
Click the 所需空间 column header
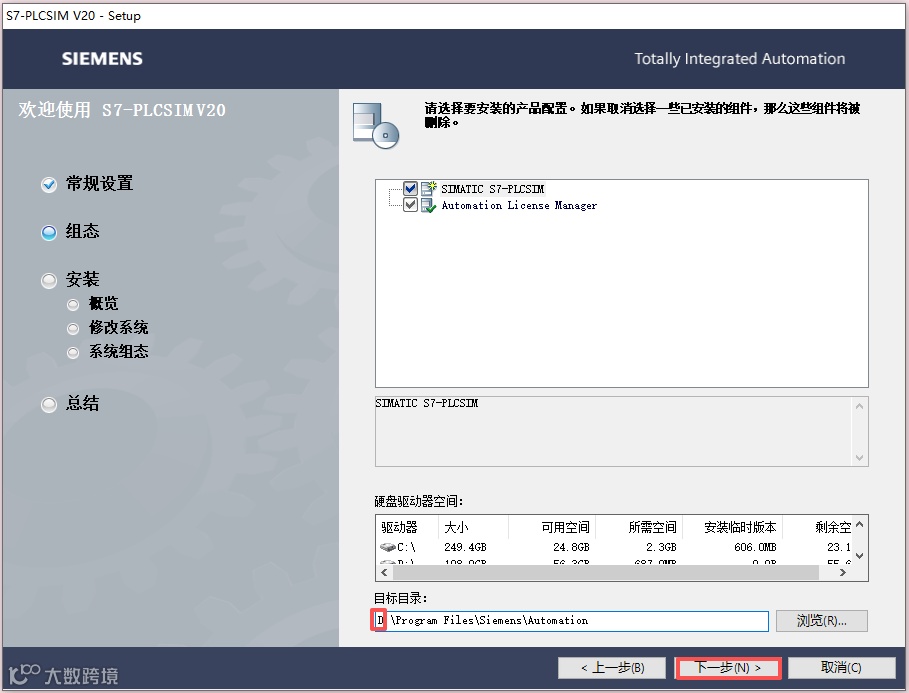[x=639, y=527]
